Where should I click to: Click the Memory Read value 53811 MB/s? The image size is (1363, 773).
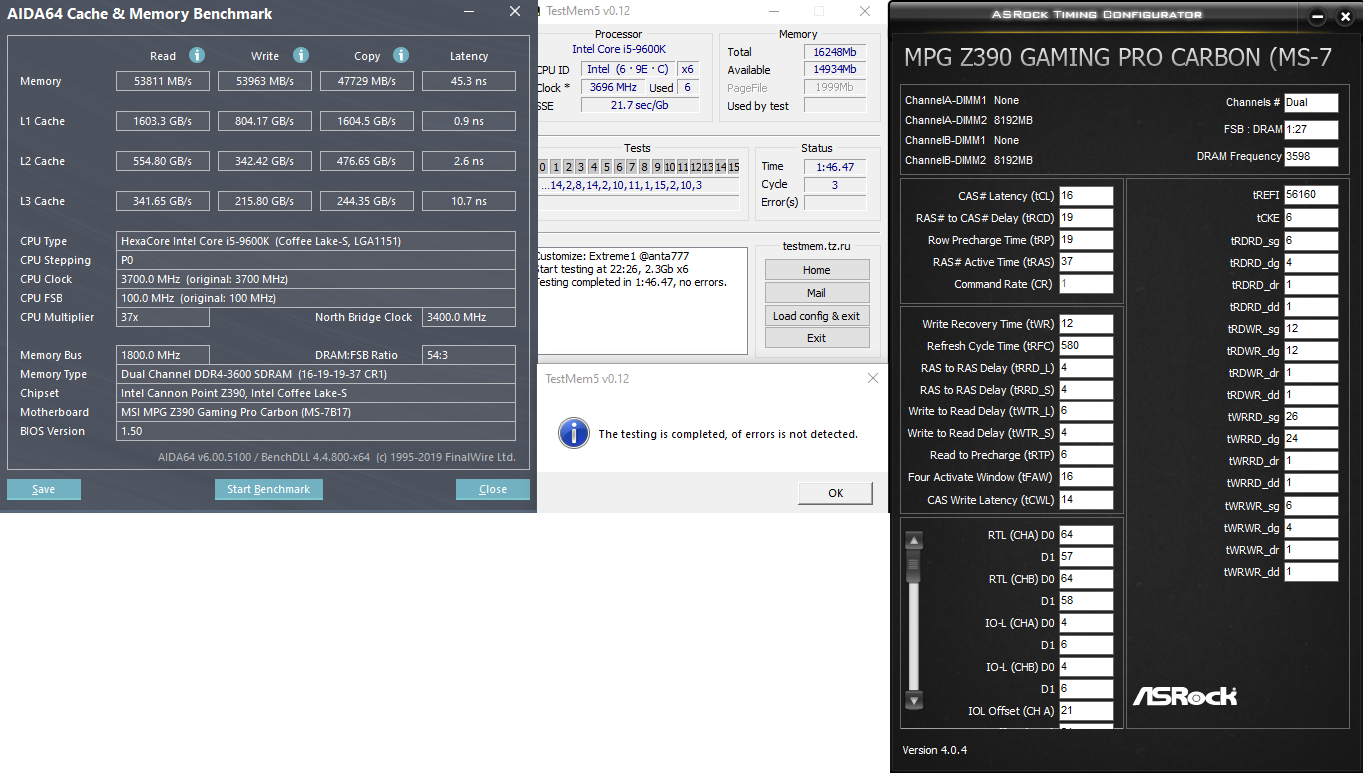click(x=163, y=81)
